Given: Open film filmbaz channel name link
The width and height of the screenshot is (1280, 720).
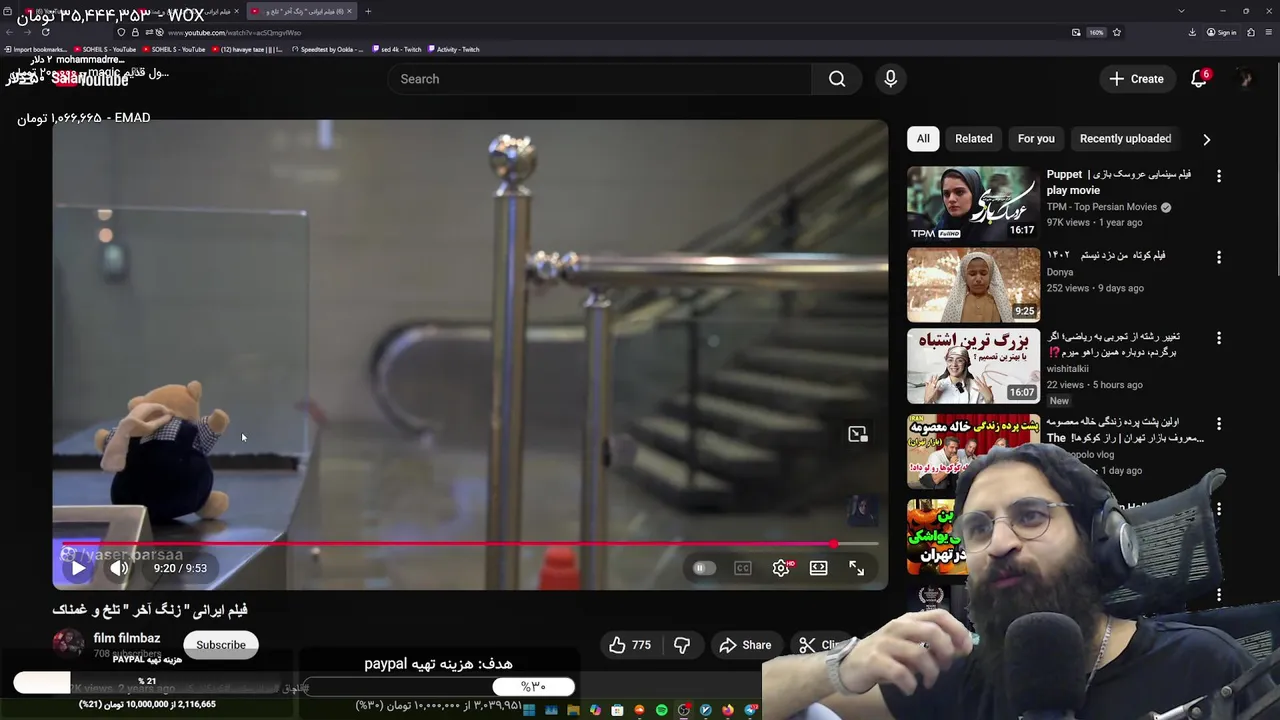Looking at the screenshot, I should [x=127, y=638].
